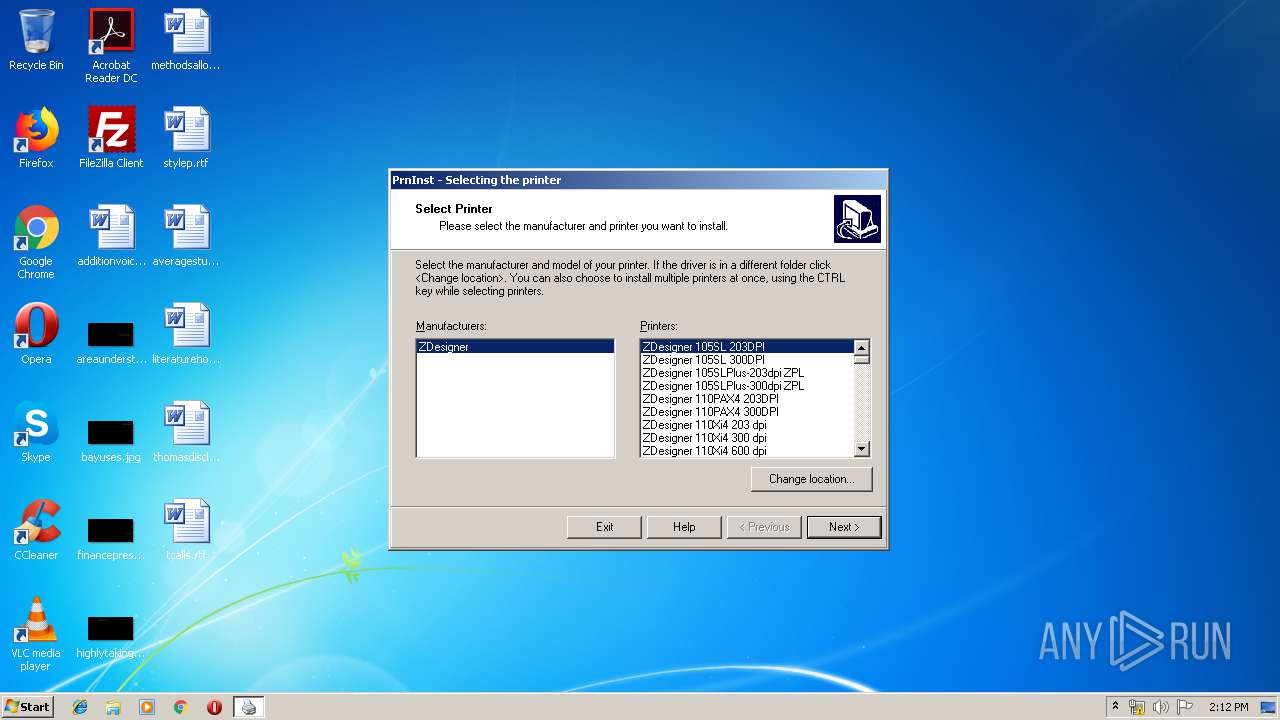1280x720 pixels.
Task: Open the Recycle Bin desktop icon
Action: click(36, 40)
